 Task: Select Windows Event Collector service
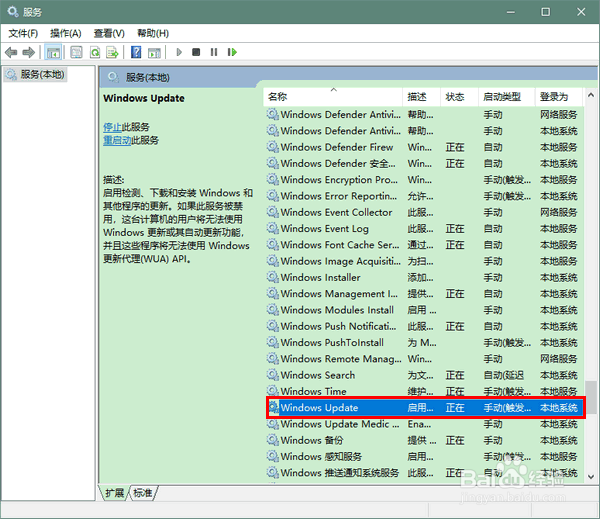coord(424,212)
